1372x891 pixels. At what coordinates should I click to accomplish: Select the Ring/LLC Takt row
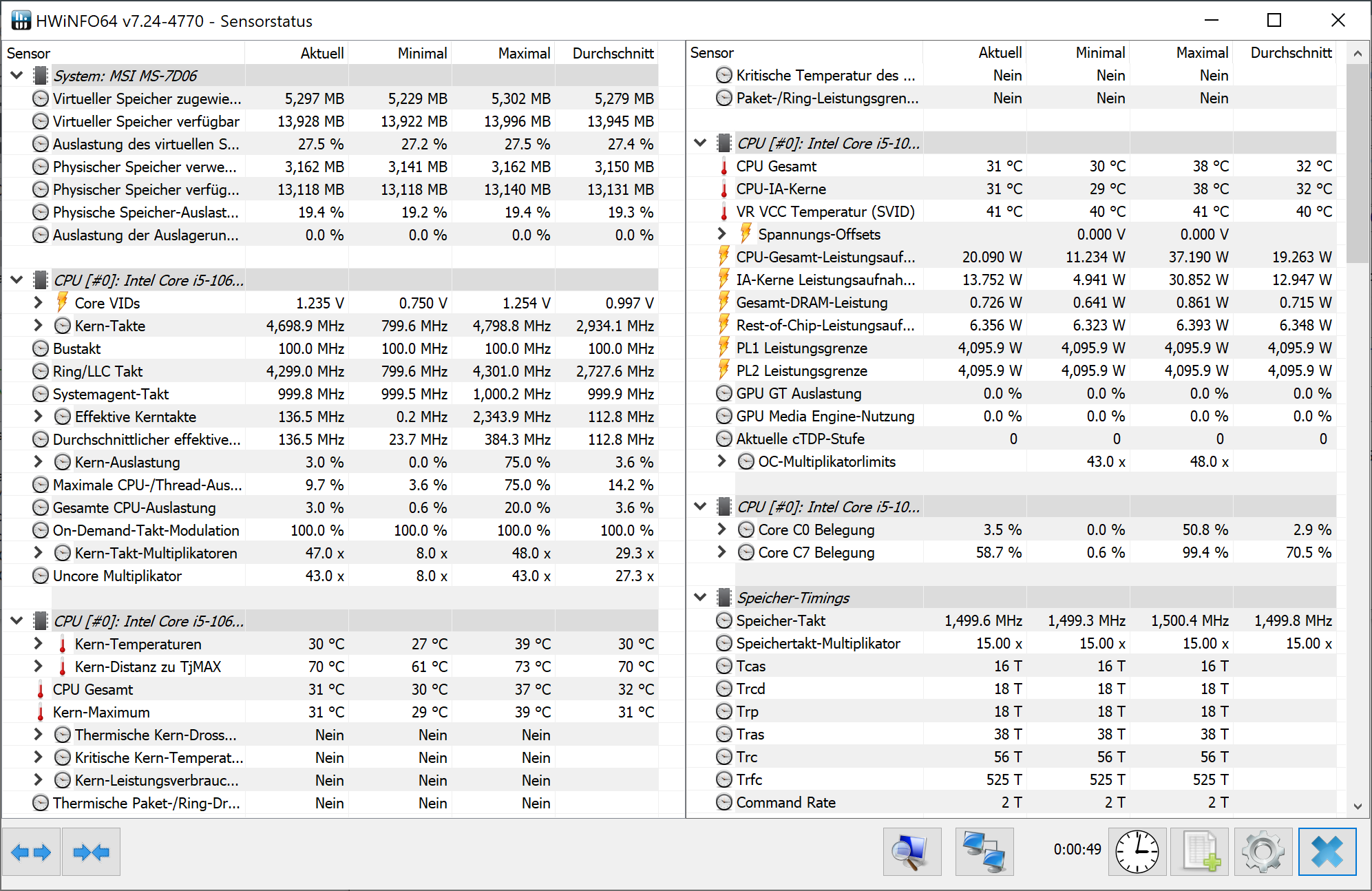(x=330, y=371)
